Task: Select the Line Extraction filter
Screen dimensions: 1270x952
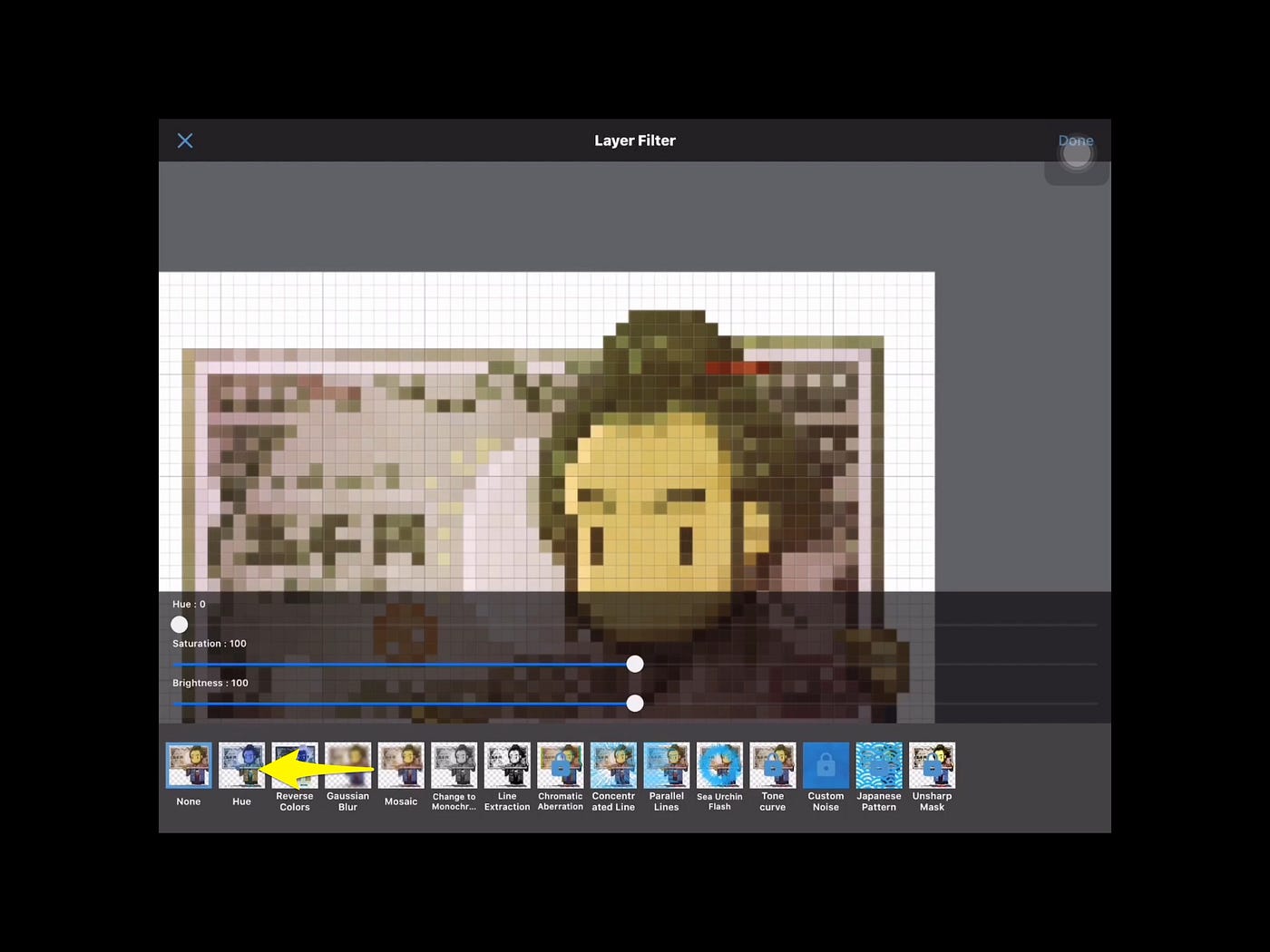Action: 507,765
